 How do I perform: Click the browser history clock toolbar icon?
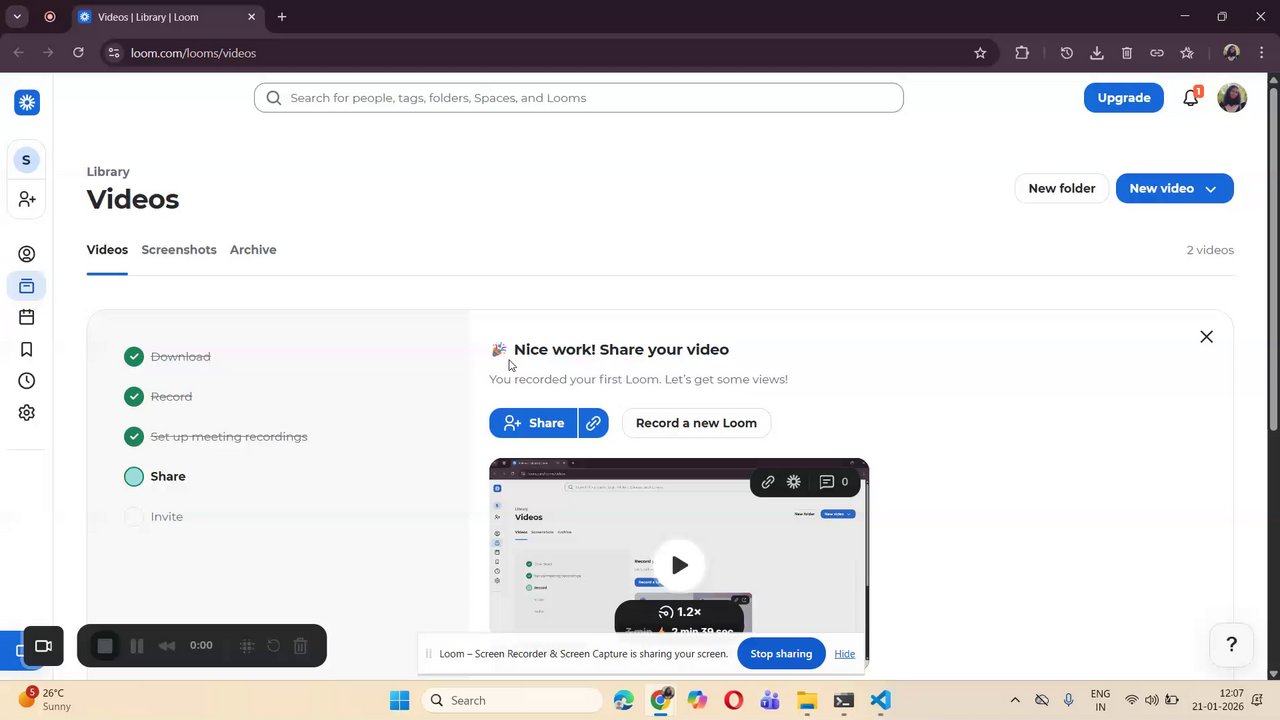click(1067, 53)
